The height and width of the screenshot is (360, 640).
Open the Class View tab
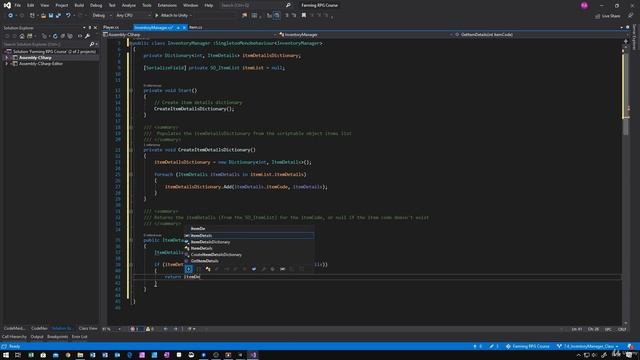(x=88, y=328)
